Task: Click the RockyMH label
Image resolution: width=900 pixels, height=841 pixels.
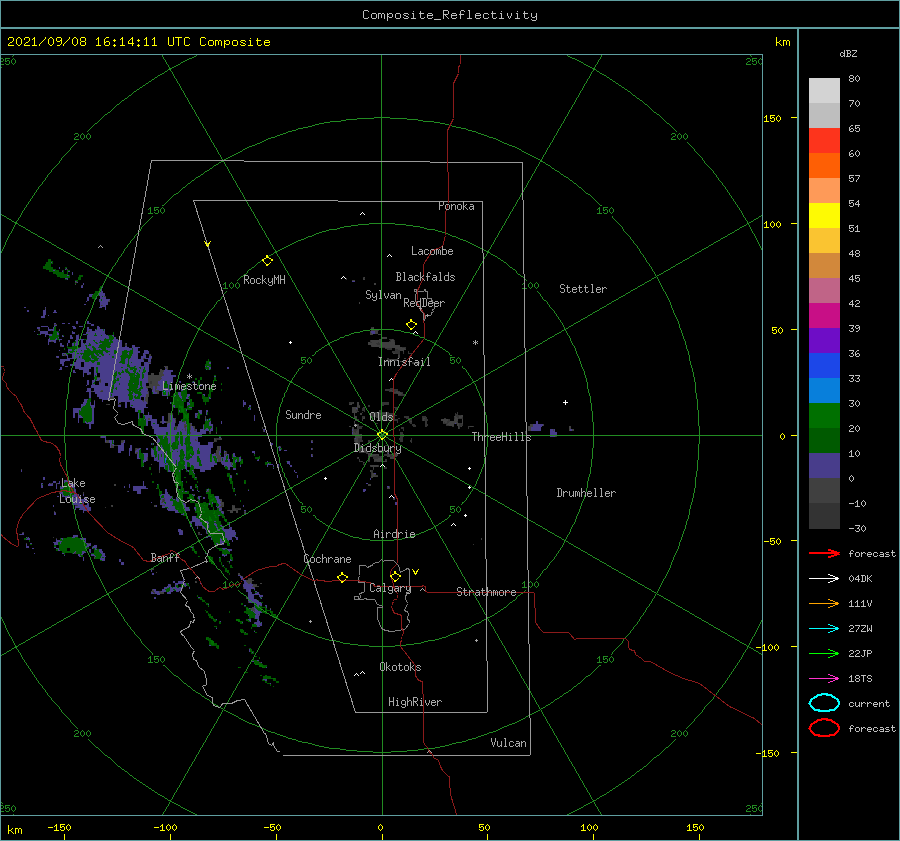Action: tap(264, 280)
